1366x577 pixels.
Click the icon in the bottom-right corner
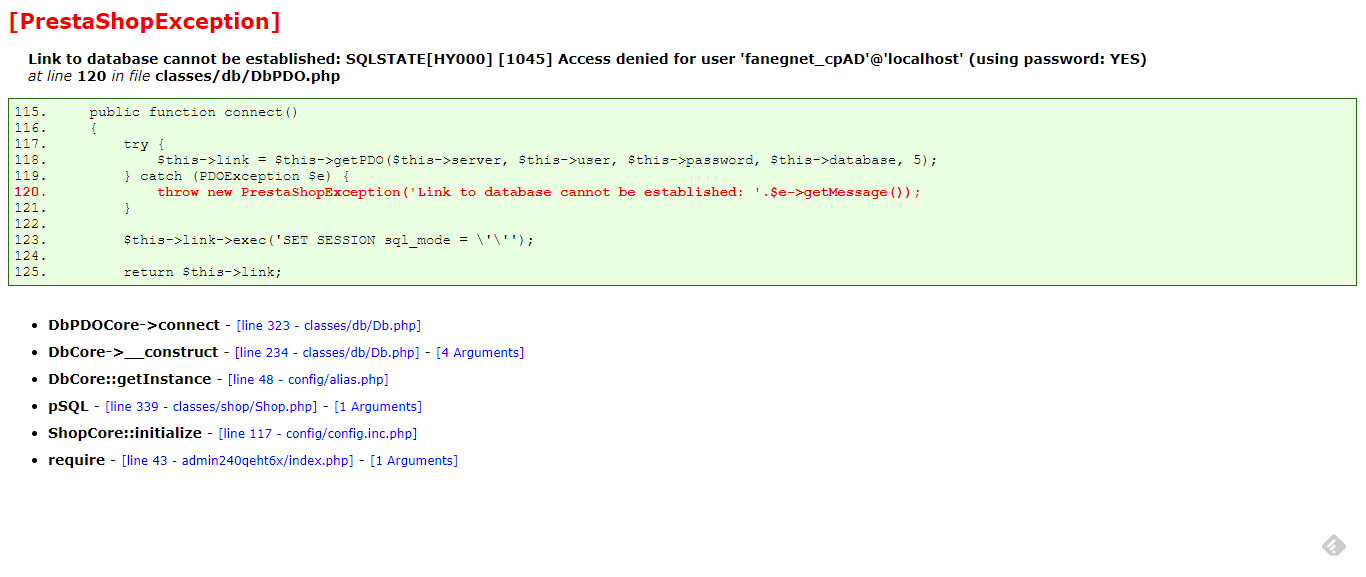(1333, 545)
